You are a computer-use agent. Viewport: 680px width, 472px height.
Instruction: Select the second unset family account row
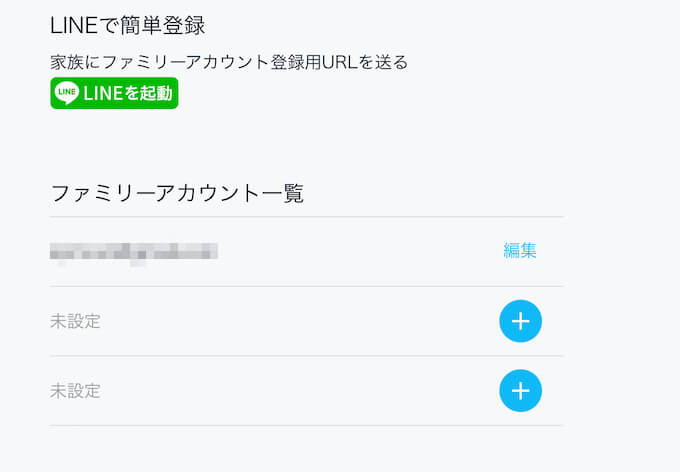click(x=307, y=391)
